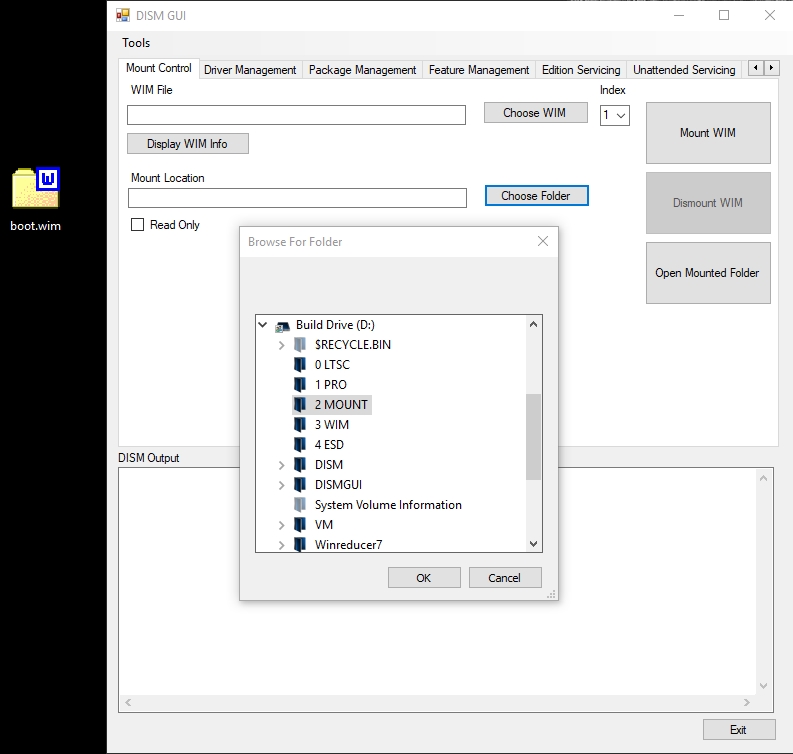This screenshot has height=754, width=793.
Task: Select the 2 MOUNT folder icon
Action: pos(300,405)
